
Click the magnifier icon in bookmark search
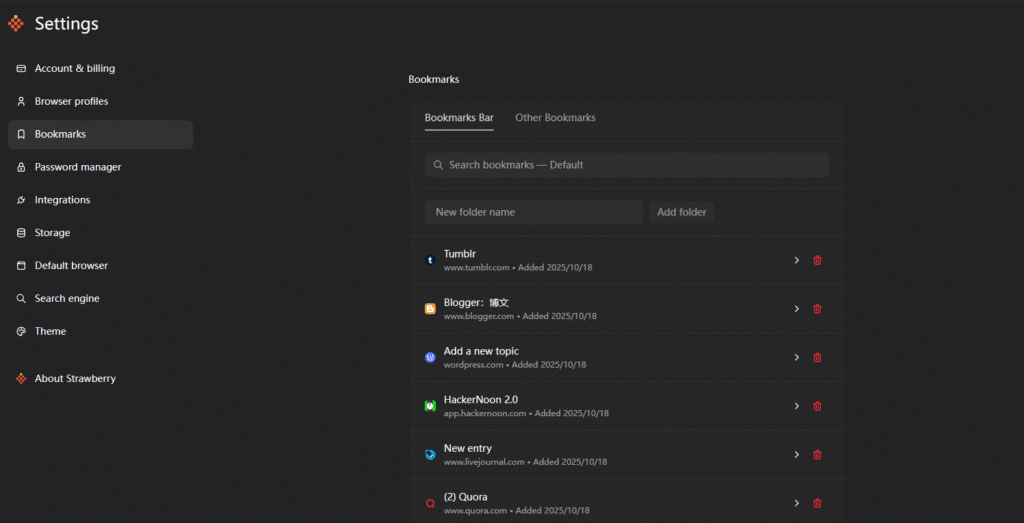[x=439, y=165]
